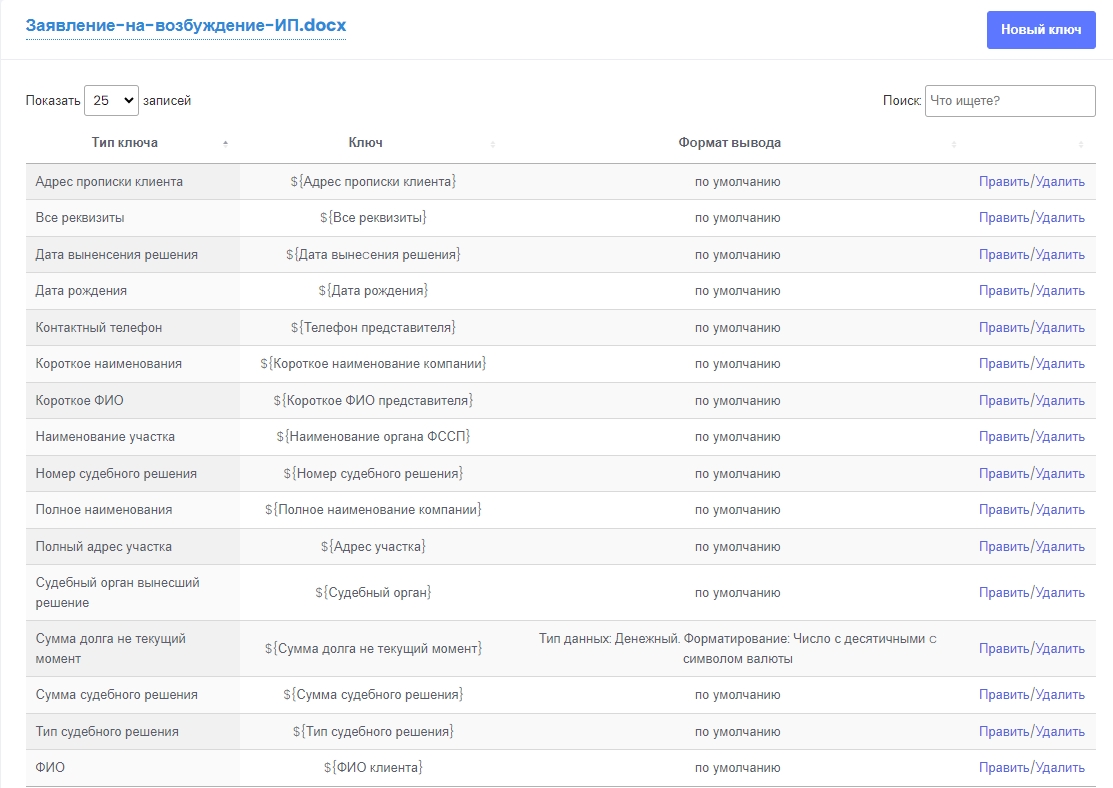Delete the Дата рождения key

point(1059,291)
